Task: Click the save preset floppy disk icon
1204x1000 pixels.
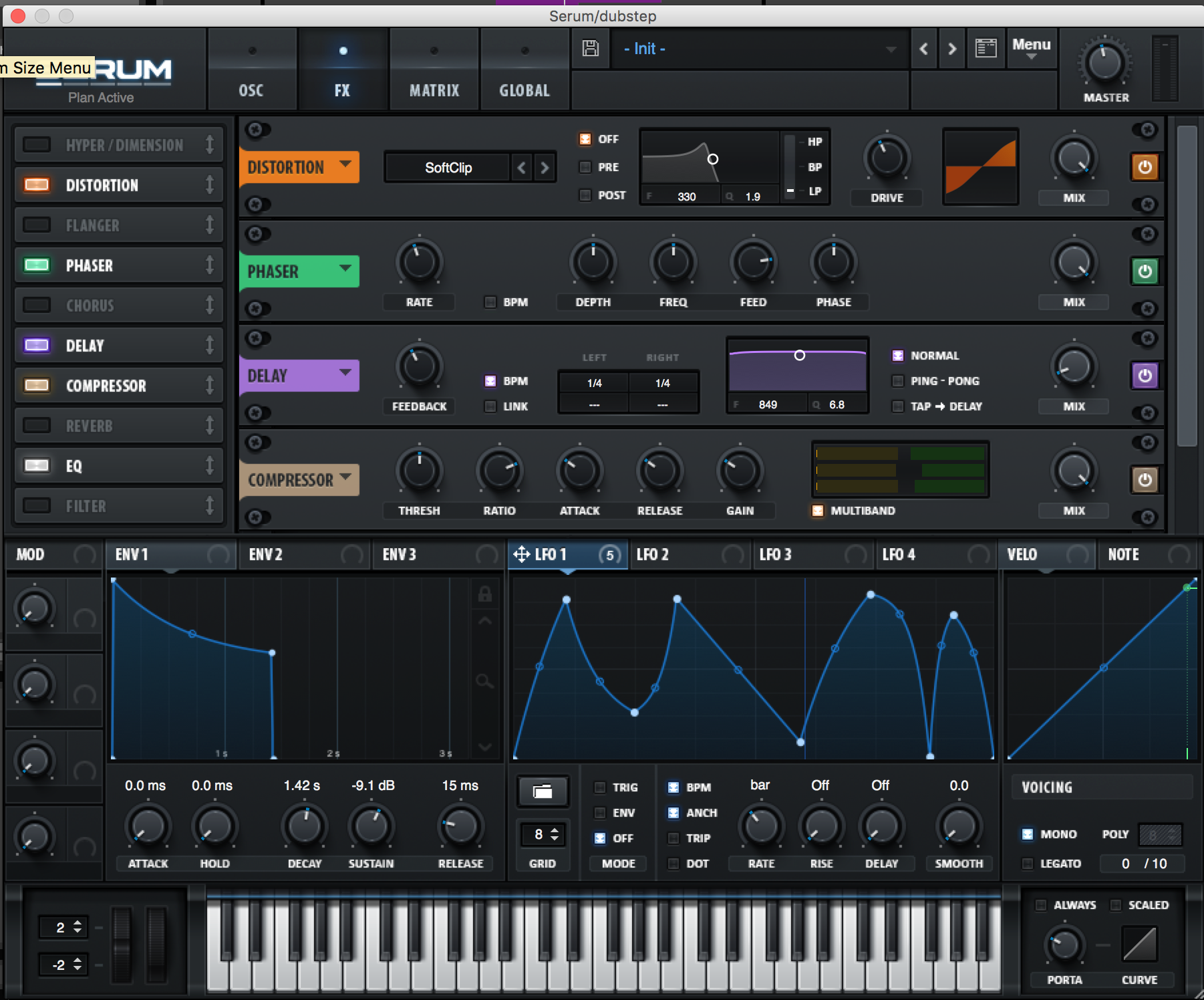Action: (591, 48)
